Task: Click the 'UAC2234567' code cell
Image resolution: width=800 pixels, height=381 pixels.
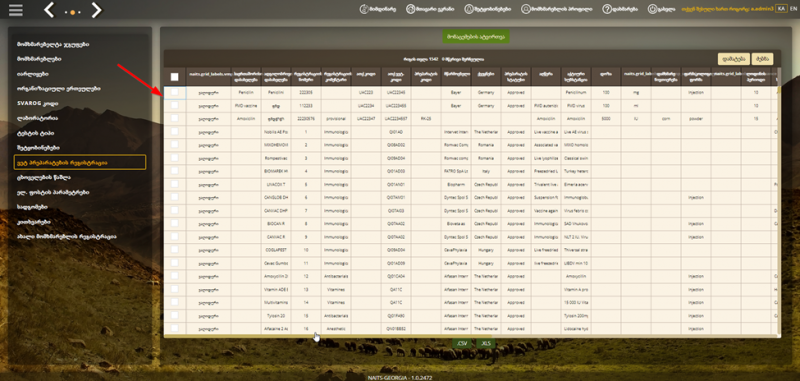Action: click(396, 119)
